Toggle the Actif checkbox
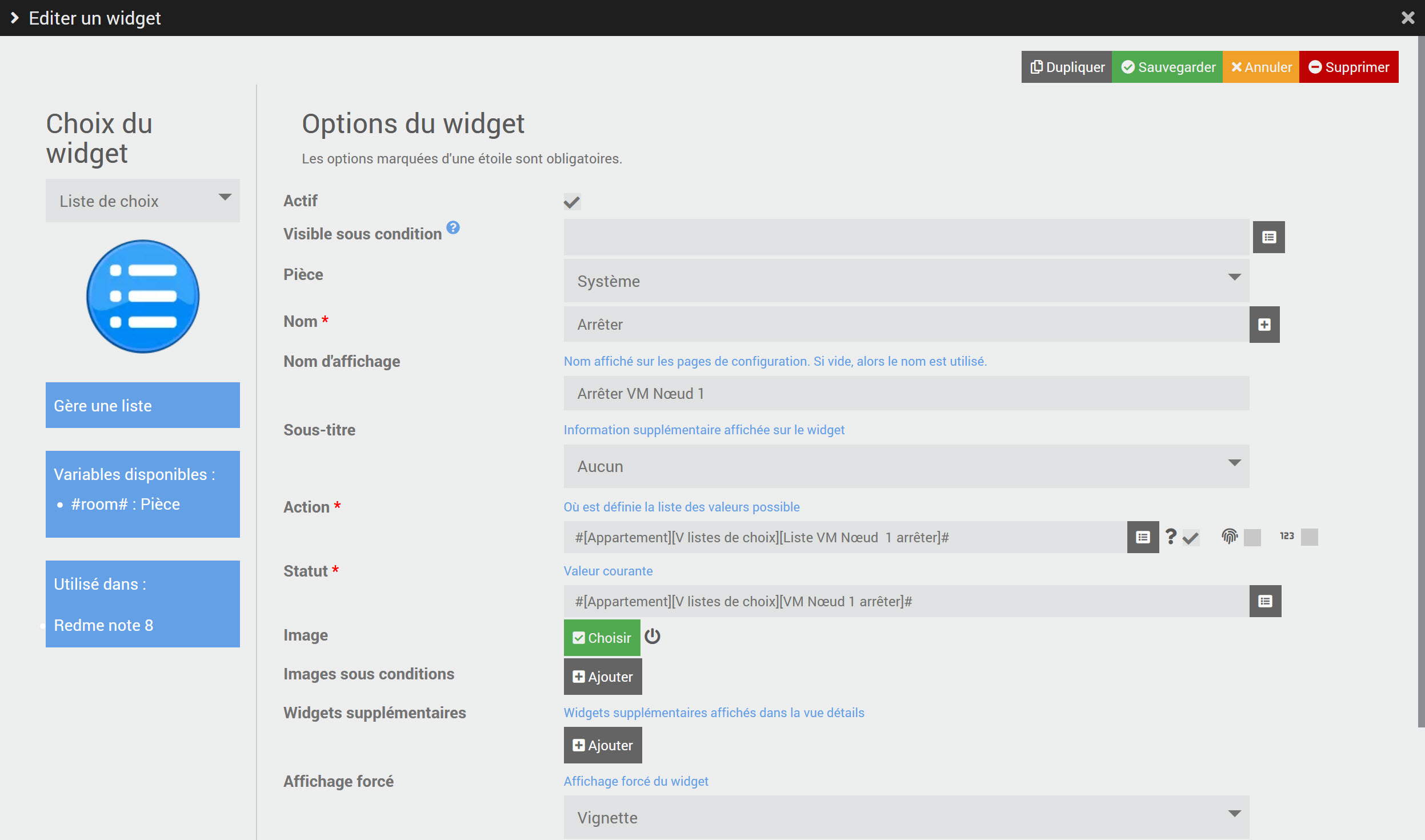This screenshot has width=1425, height=840. coord(572,202)
